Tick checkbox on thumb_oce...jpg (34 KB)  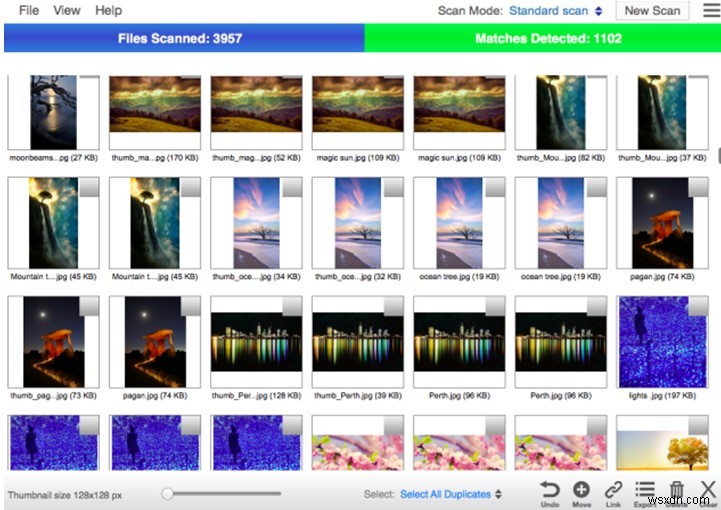pos(292,187)
